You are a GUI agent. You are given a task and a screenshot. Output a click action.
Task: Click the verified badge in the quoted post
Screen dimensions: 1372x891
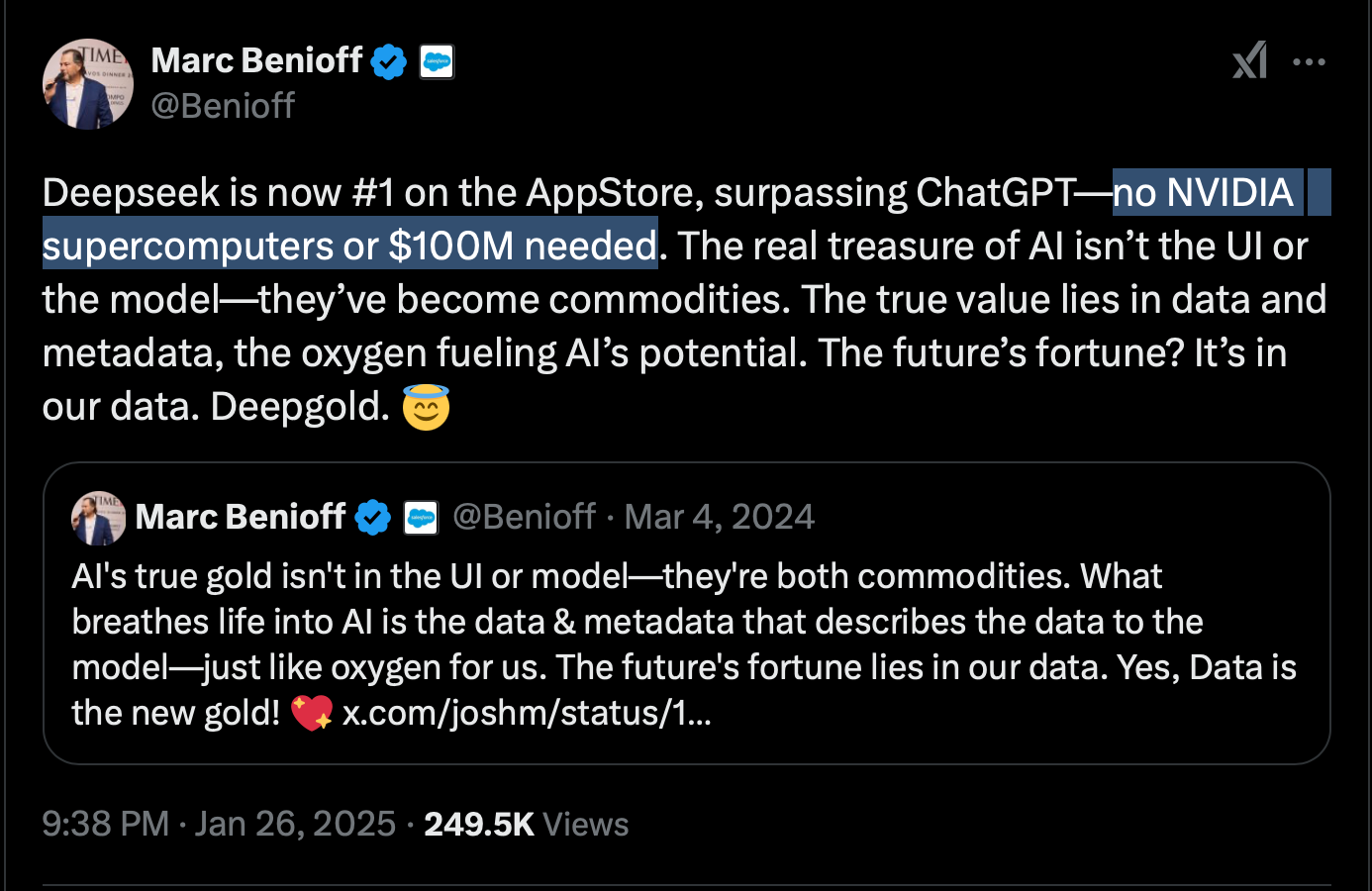coord(373,517)
